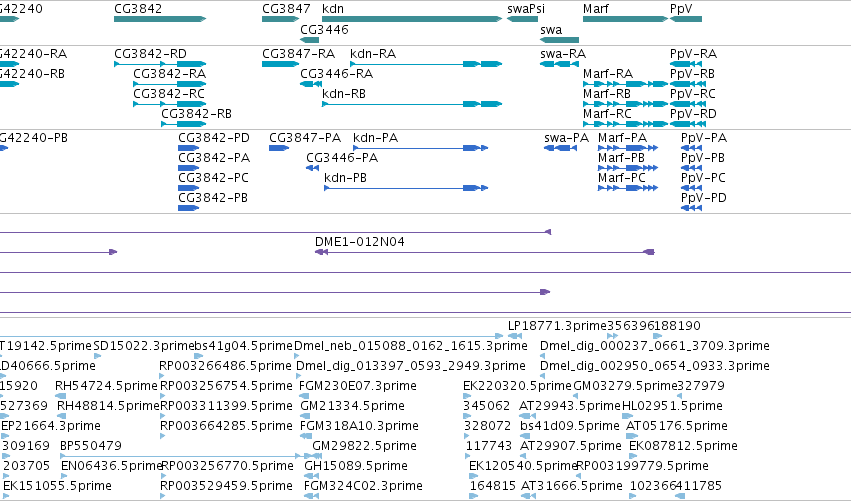Viewport: 851px width, 501px height.
Task: Select EST GM29822.5prime label
Action: pos(364,446)
